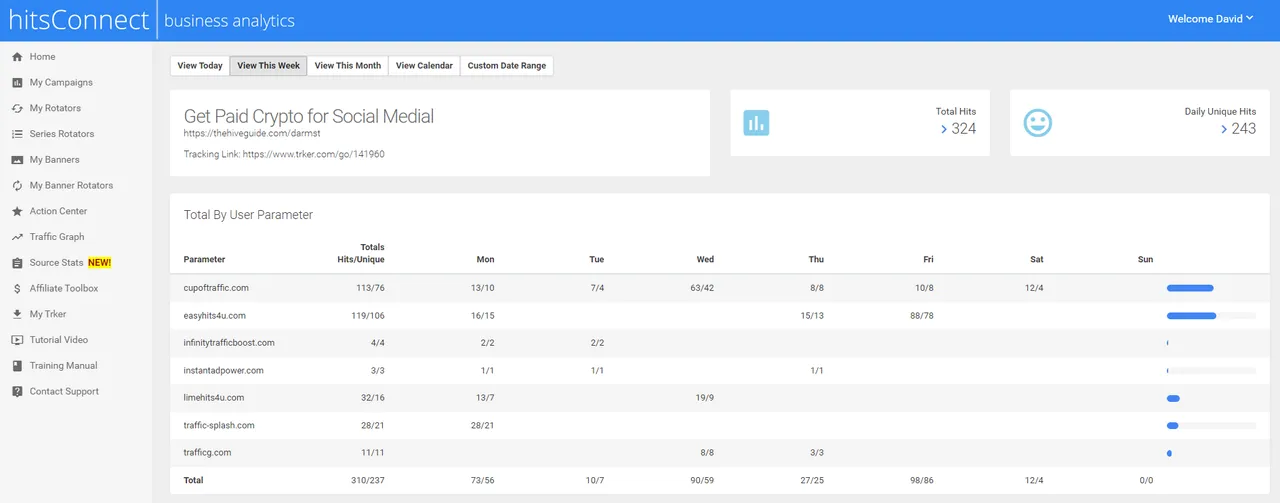Screen dimensions: 1280x503
Task: Click the Total Hits bar chart icon
Action: point(756,123)
